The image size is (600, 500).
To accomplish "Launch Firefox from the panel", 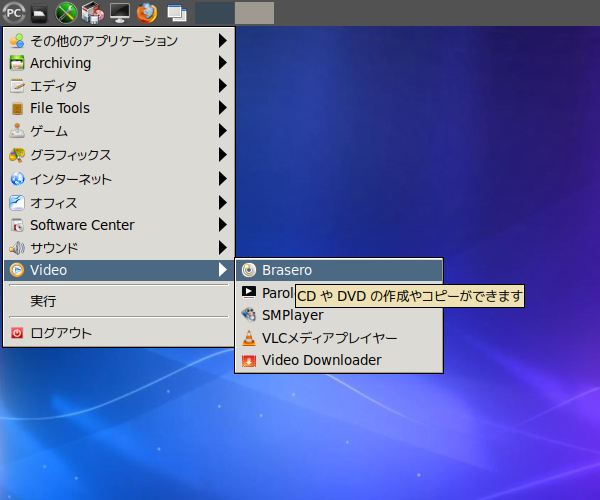I will [147, 13].
